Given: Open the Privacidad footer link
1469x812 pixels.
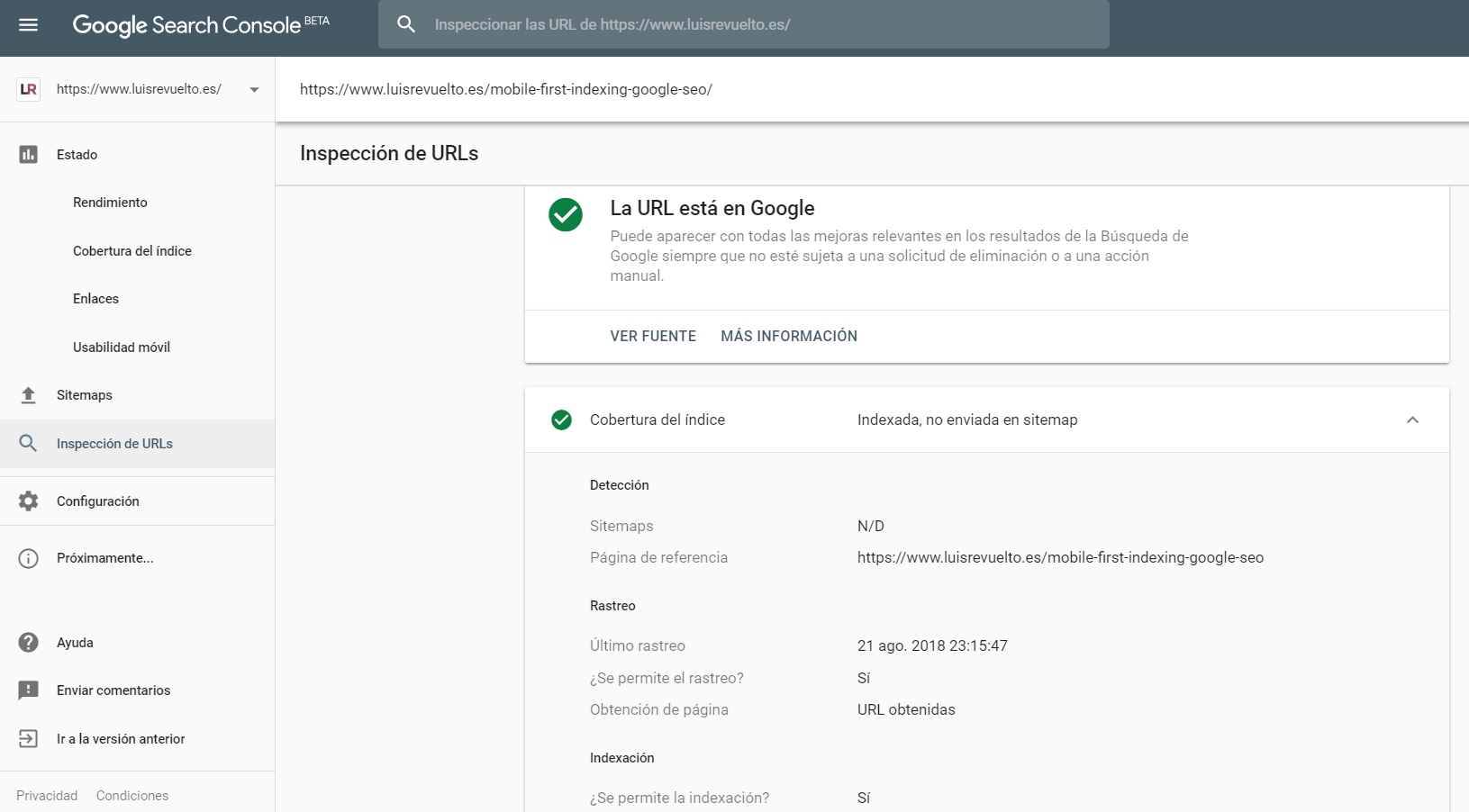Looking at the screenshot, I should coord(47,796).
